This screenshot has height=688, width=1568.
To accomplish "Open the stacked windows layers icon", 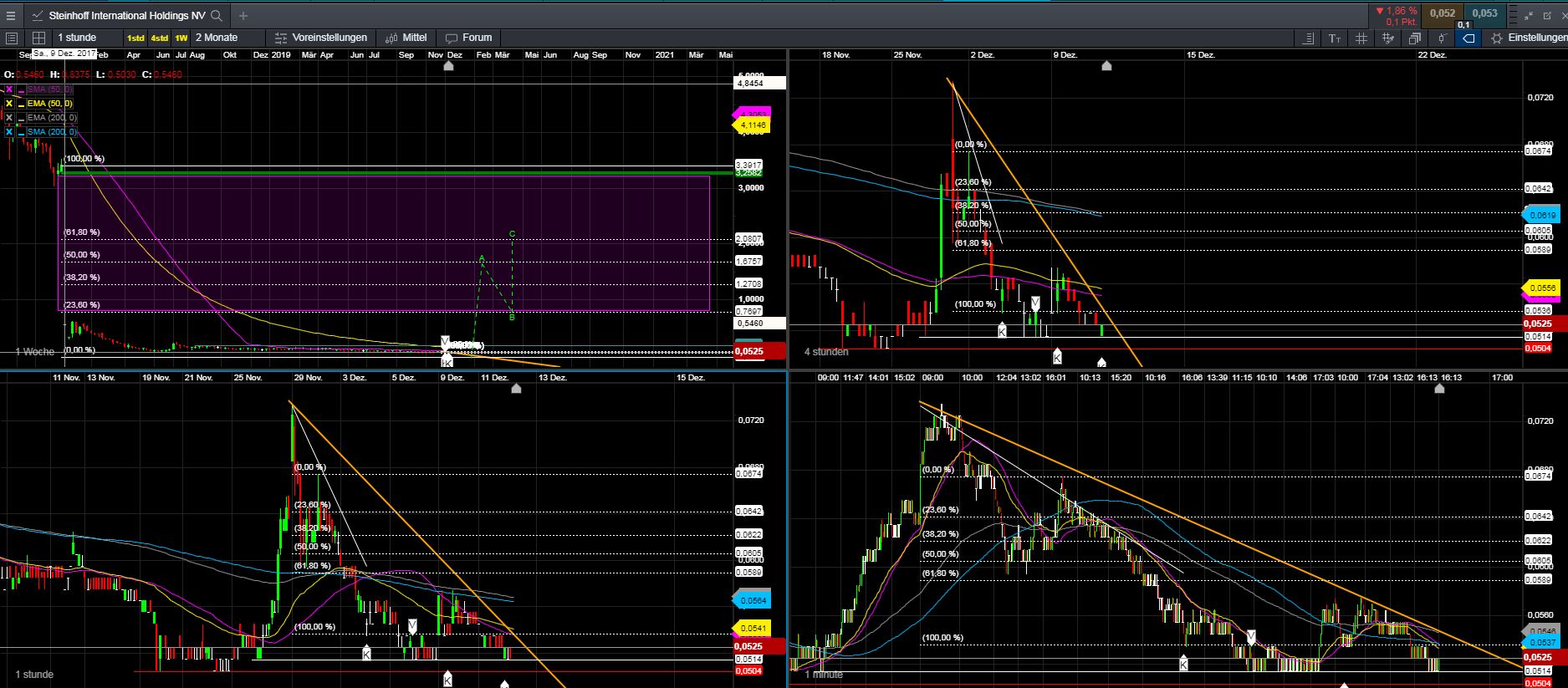I will tap(1415, 38).
